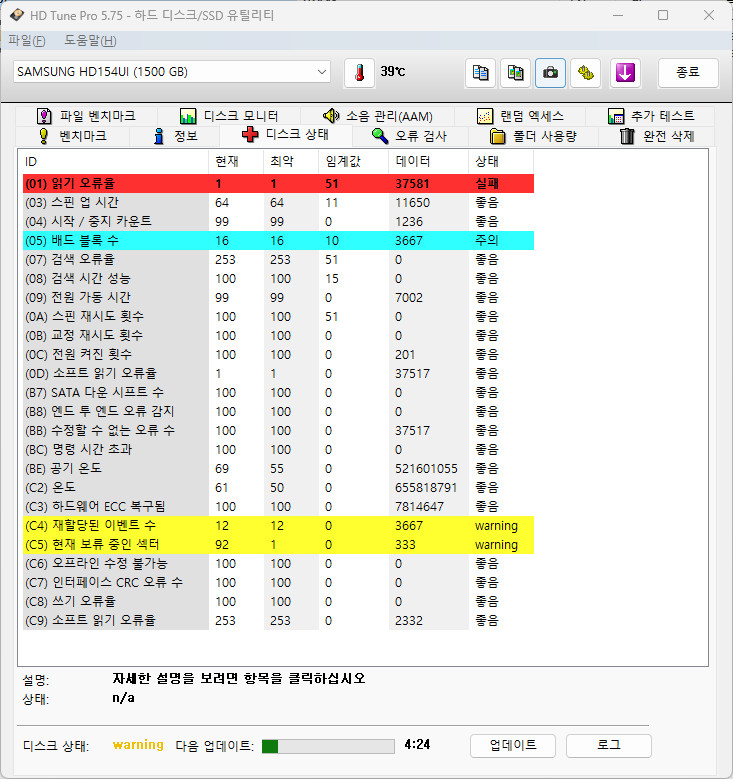Select the (05) 배드 블록 수 row
The height and width of the screenshot is (779, 733).
click(278, 240)
